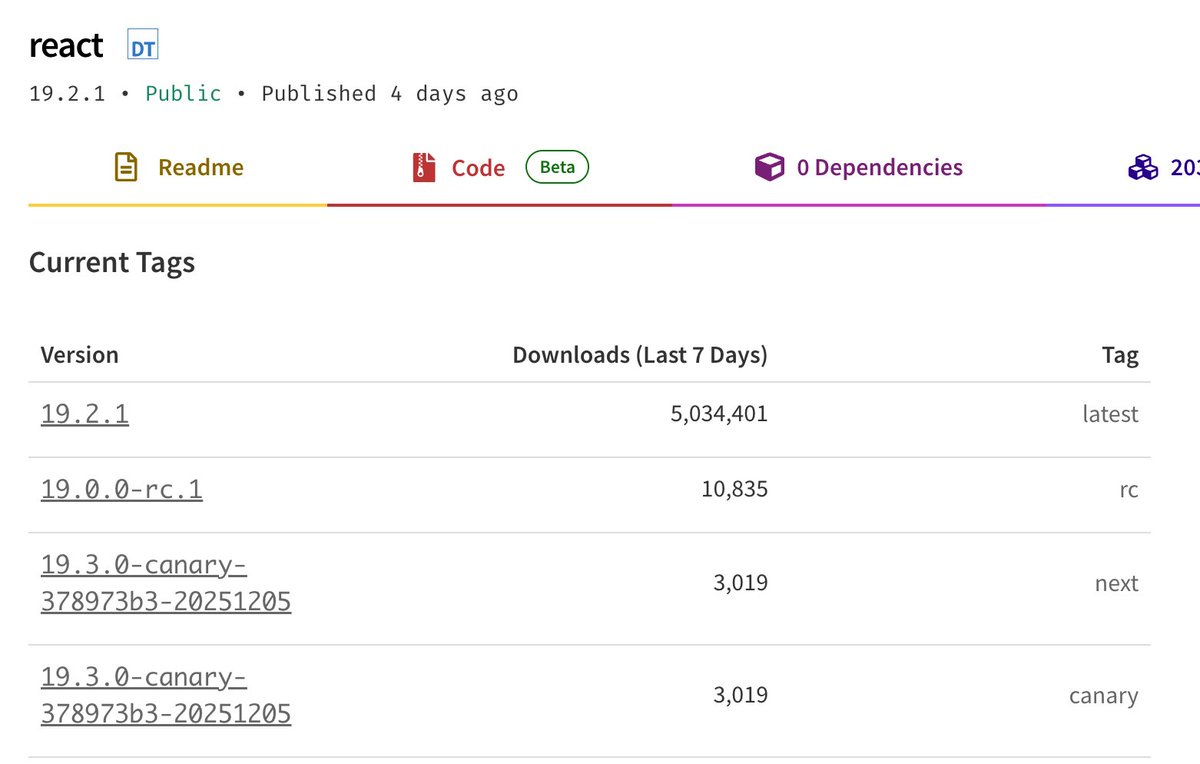Click the Readme document icon
1200x764 pixels.
pyautogui.click(x=125, y=167)
